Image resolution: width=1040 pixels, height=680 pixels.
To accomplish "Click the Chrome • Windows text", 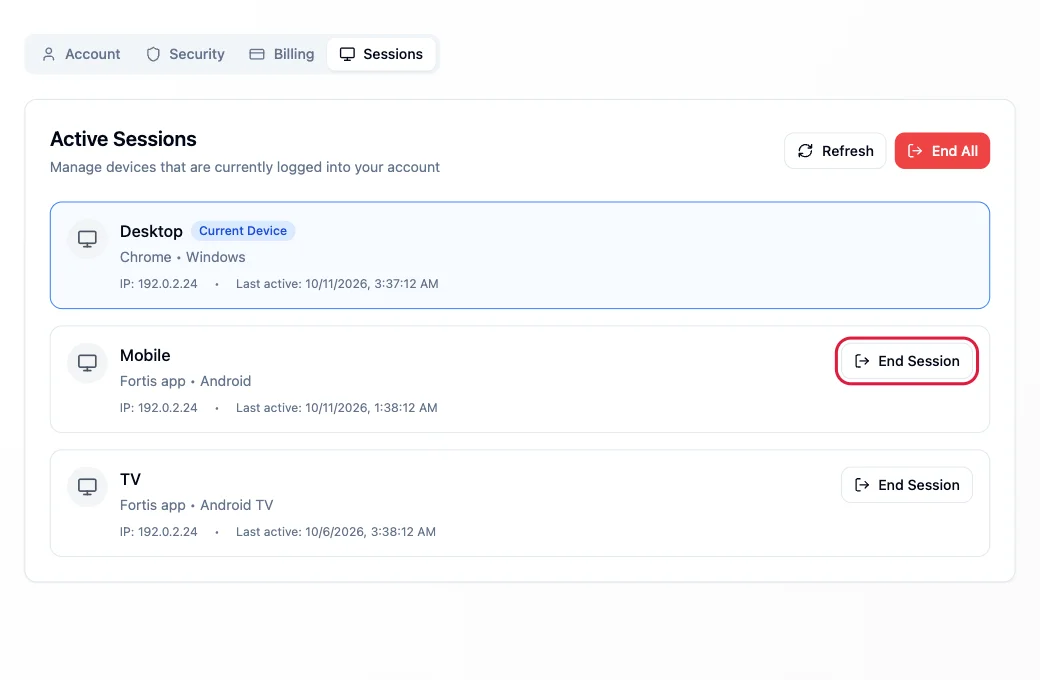I will point(182,257).
